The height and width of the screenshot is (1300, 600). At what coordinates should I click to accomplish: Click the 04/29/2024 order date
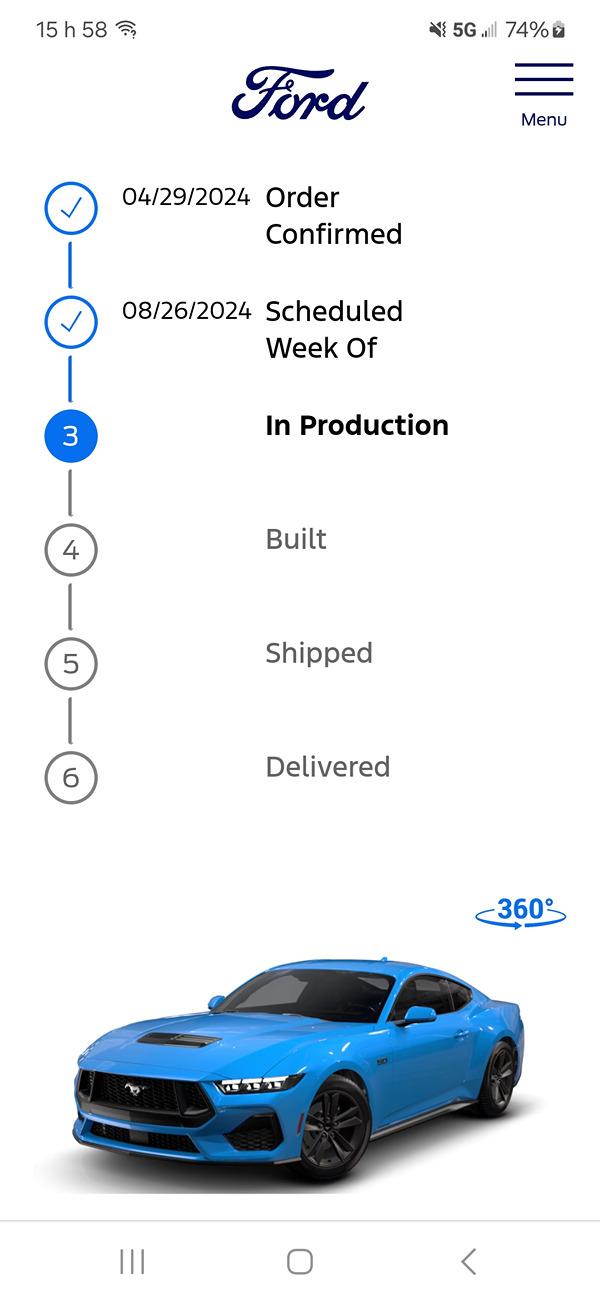(186, 197)
